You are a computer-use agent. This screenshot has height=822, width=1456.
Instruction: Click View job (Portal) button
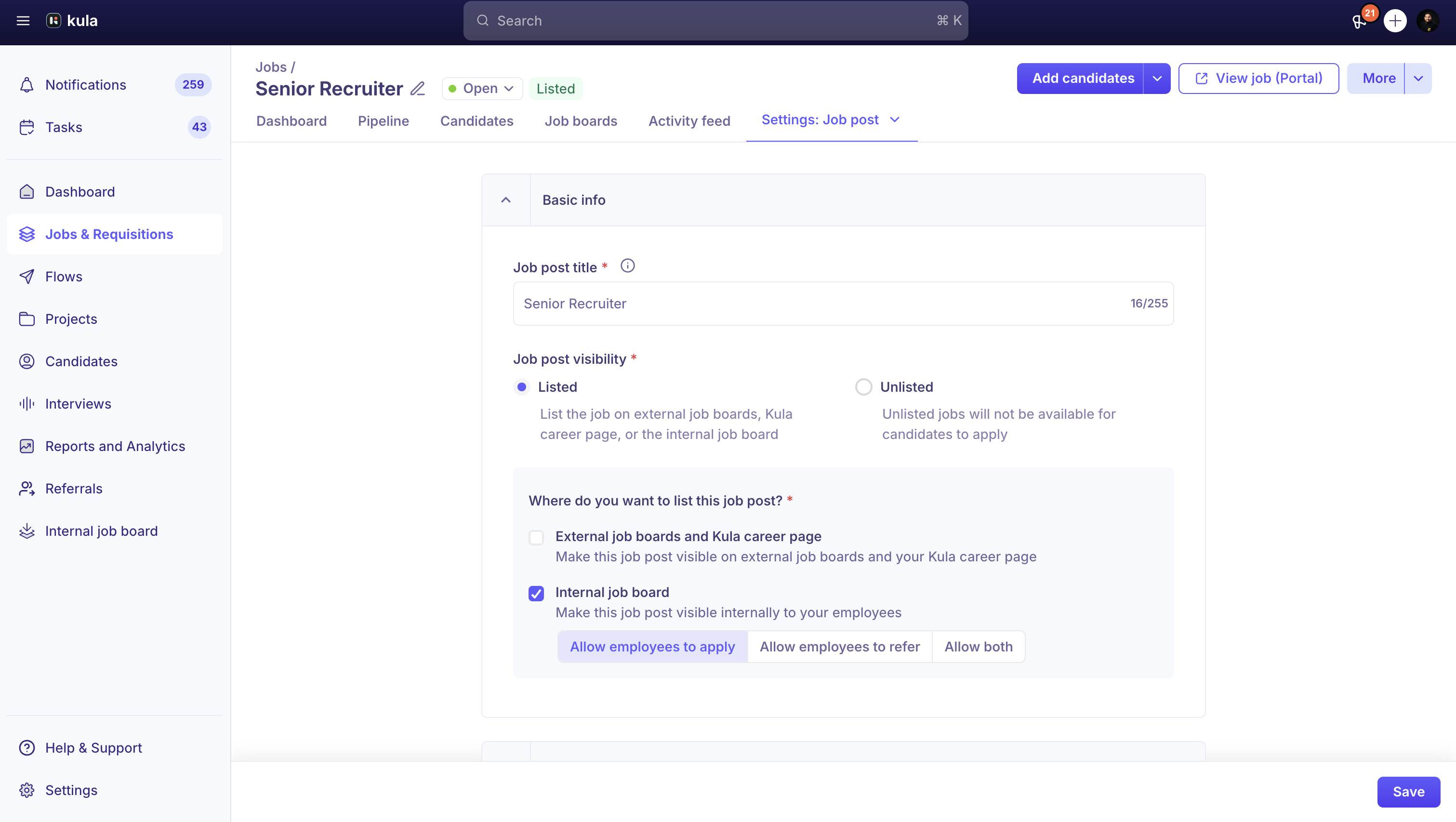coord(1258,79)
